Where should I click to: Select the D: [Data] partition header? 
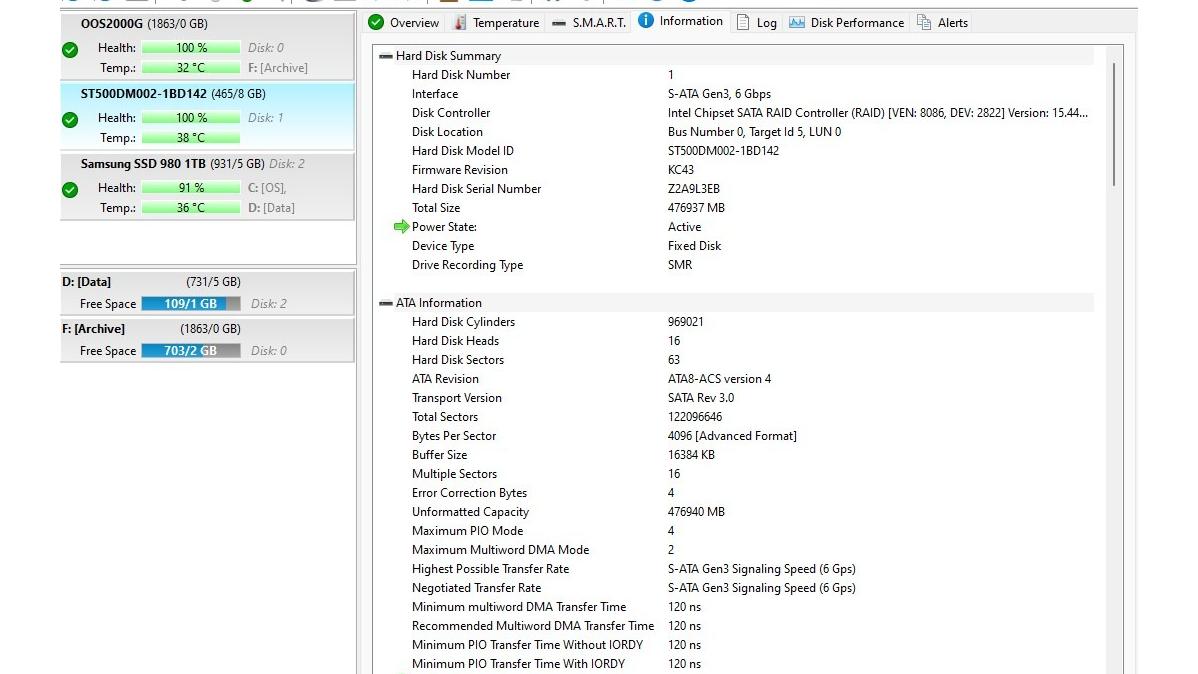(x=151, y=282)
